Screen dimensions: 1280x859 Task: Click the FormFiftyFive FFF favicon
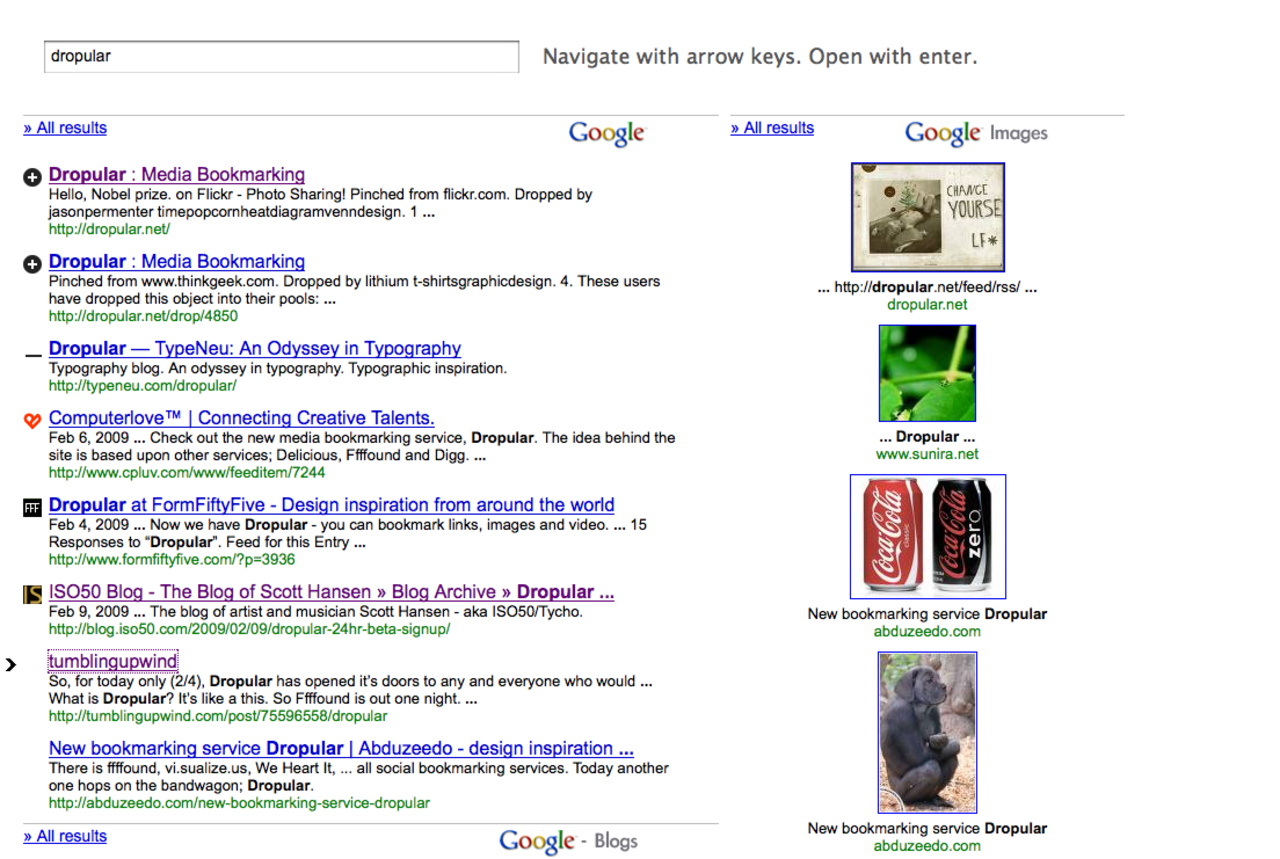32,508
